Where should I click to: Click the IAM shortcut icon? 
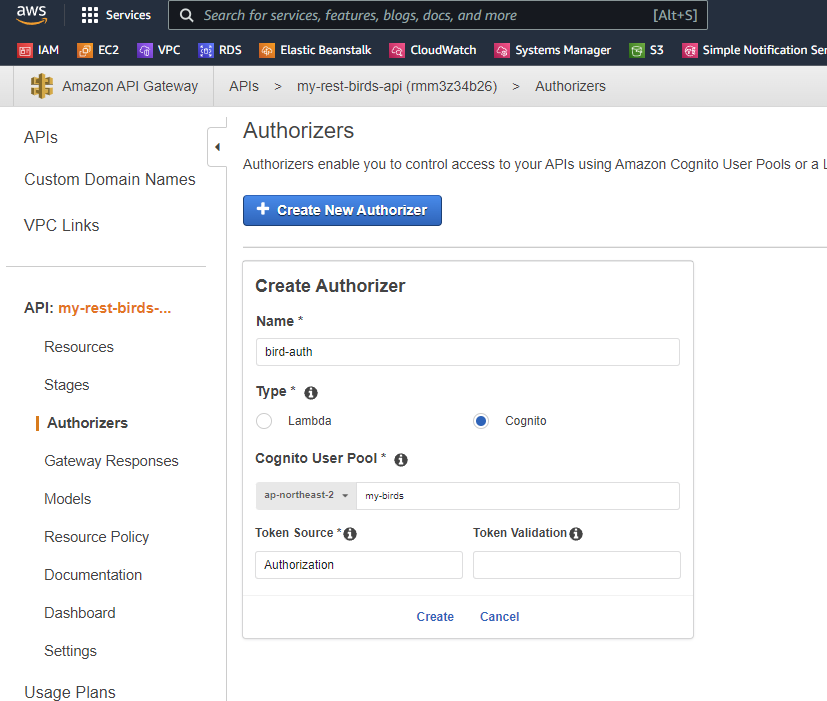coord(25,51)
